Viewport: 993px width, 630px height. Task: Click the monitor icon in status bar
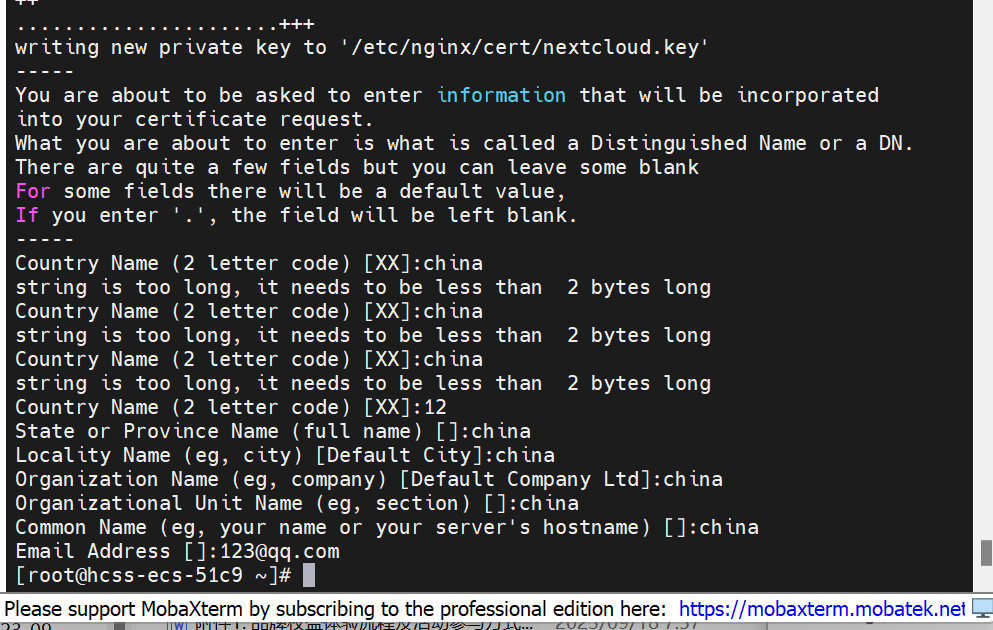pos(982,608)
